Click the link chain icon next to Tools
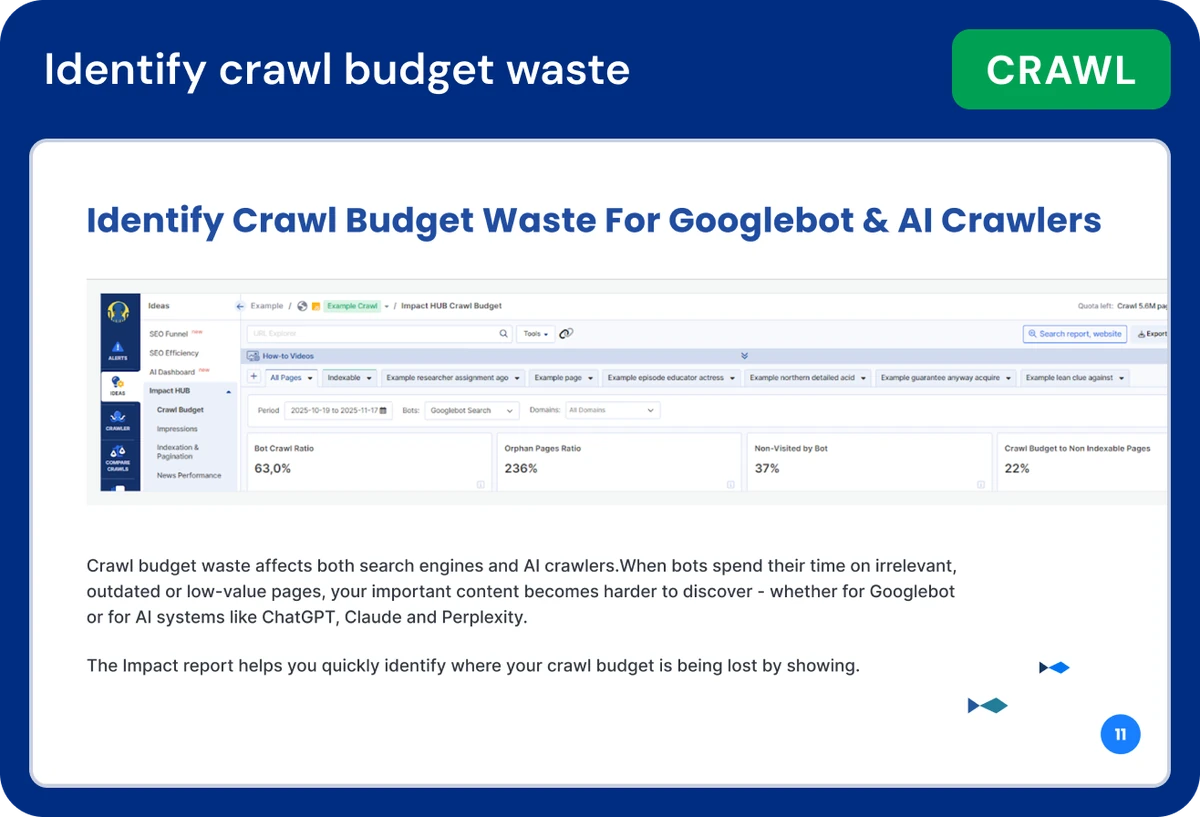The image size is (1200, 817). pos(566,334)
